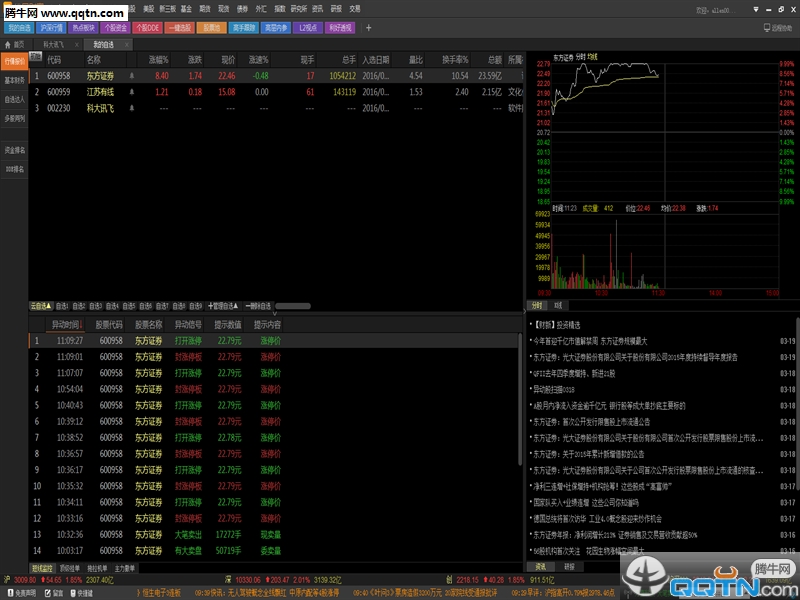Switch to K线 chart tab
Screen dimensions: 800x600
(x=558, y=306)
